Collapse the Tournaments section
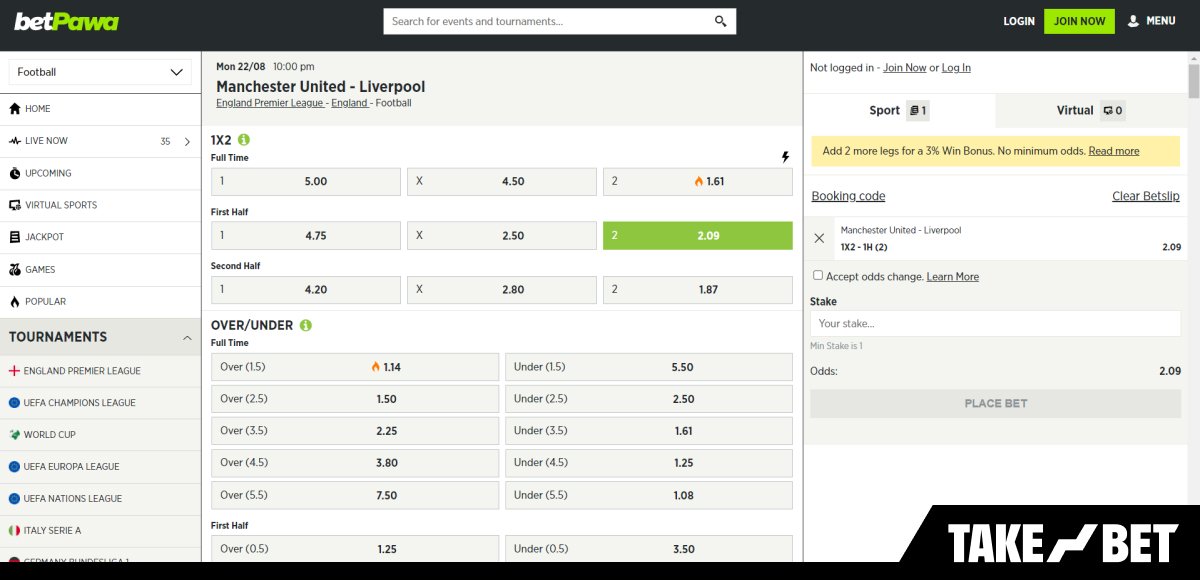 187,338
